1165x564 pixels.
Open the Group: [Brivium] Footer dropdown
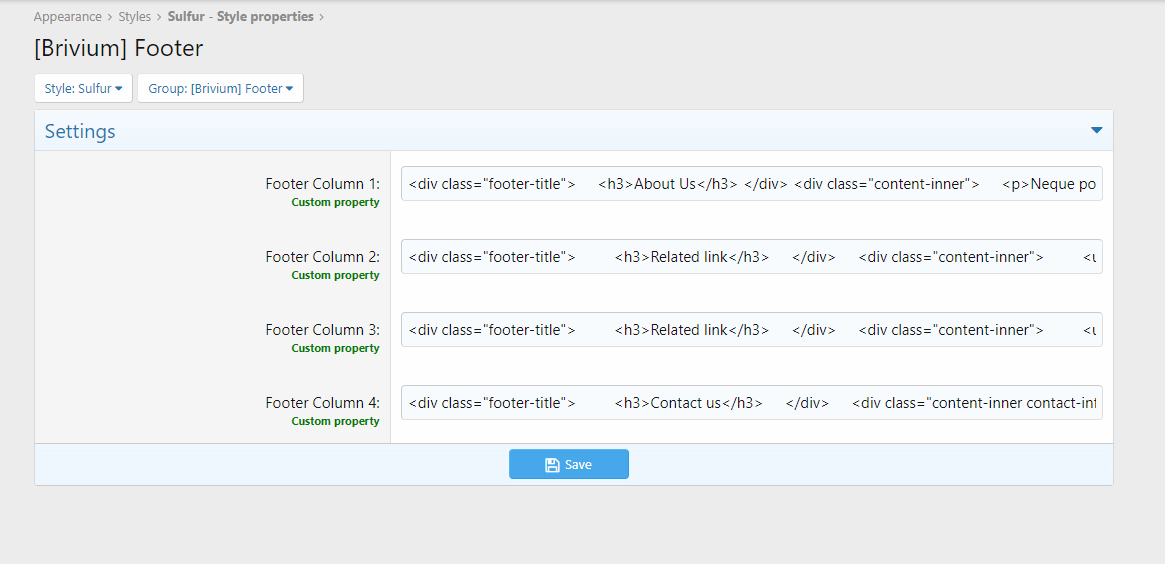[x=220, y=89]
